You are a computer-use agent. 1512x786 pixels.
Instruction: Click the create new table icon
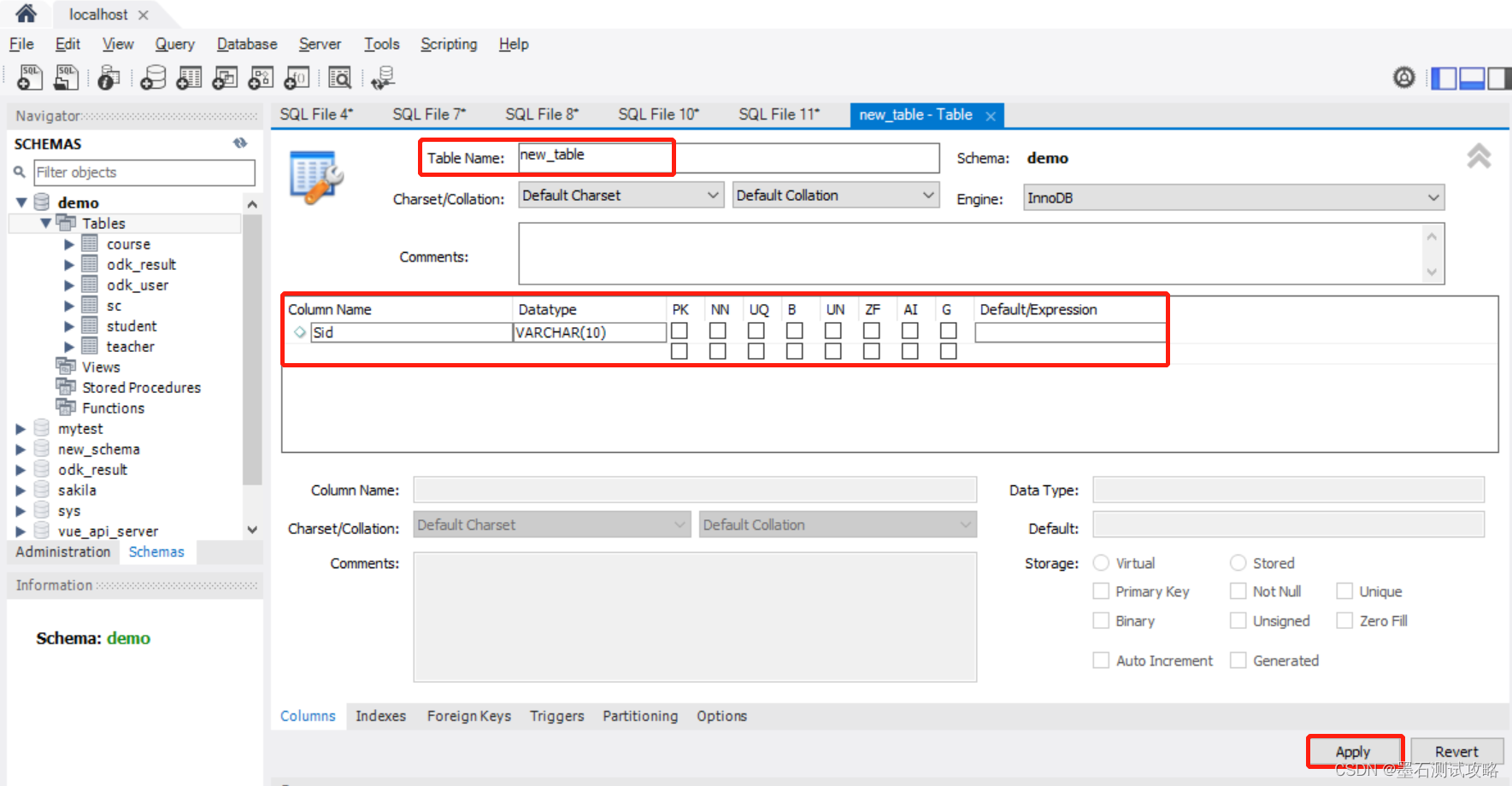189,78
